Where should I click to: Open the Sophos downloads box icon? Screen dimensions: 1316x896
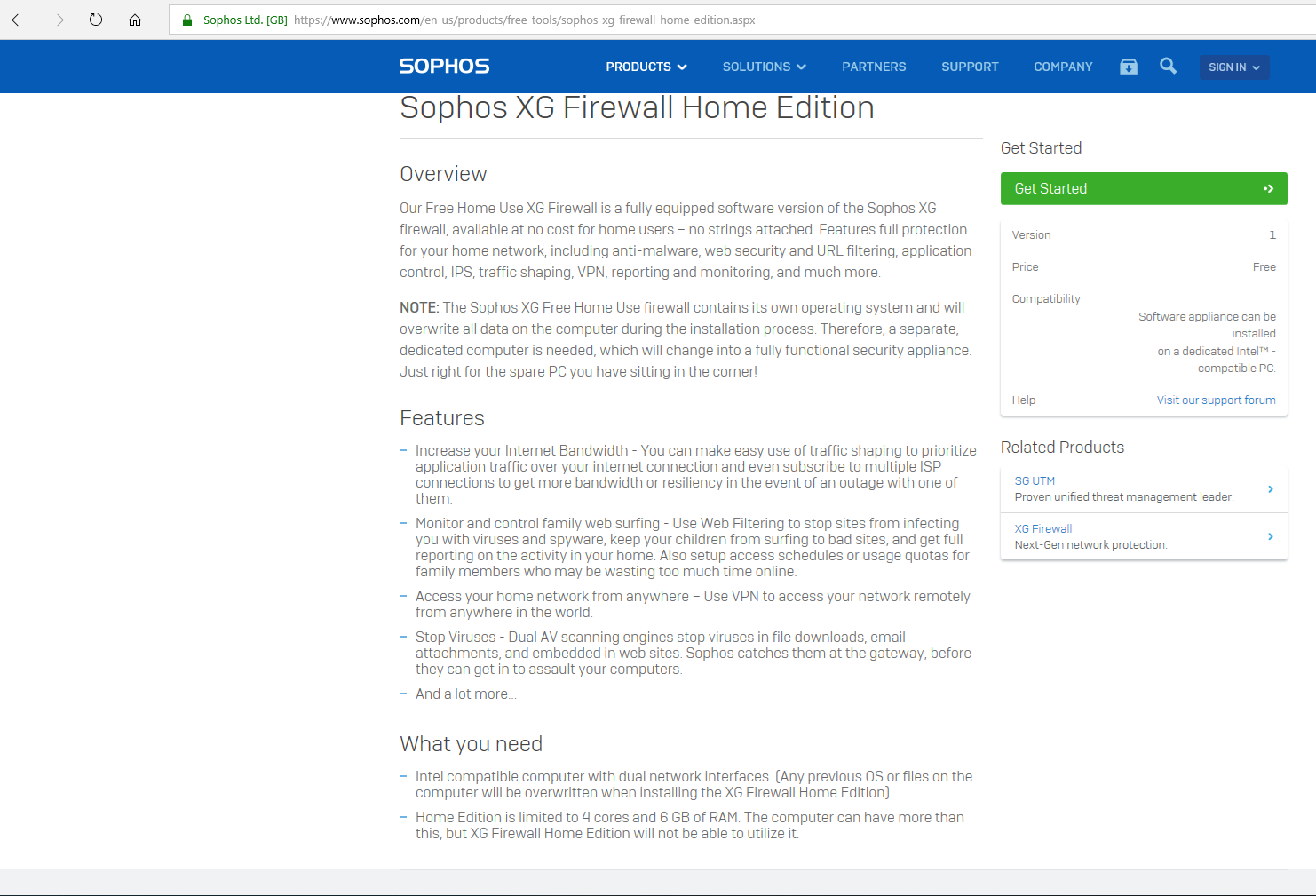pos(1129,67)
